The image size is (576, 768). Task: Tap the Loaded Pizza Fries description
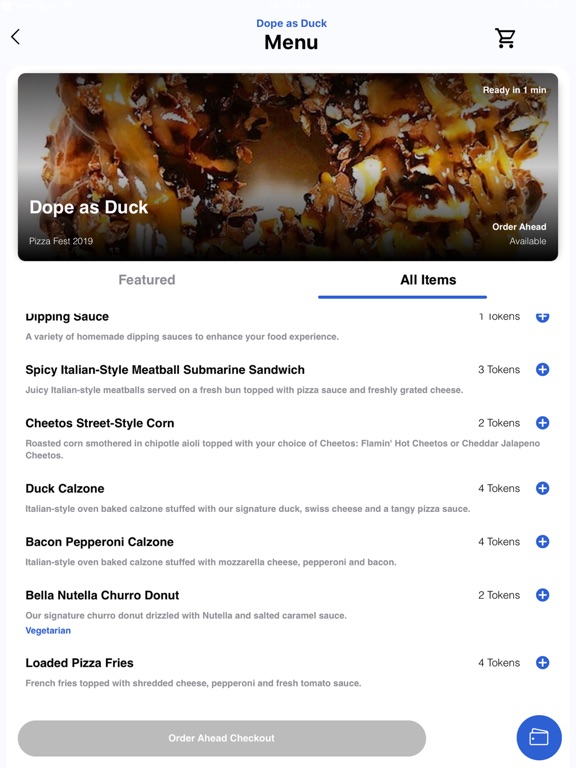pos(193,683)
